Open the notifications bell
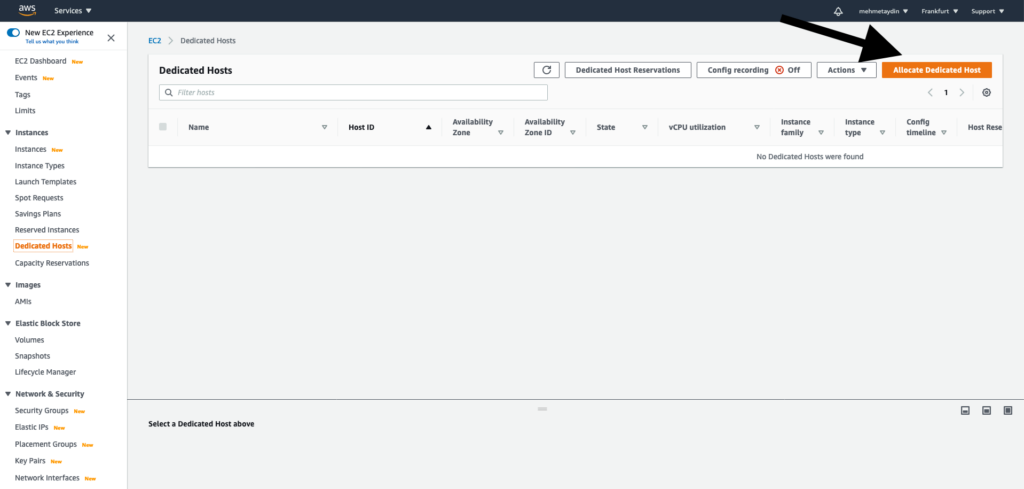Viewport: 1024px width, 489px height. [x=838, y=11]
